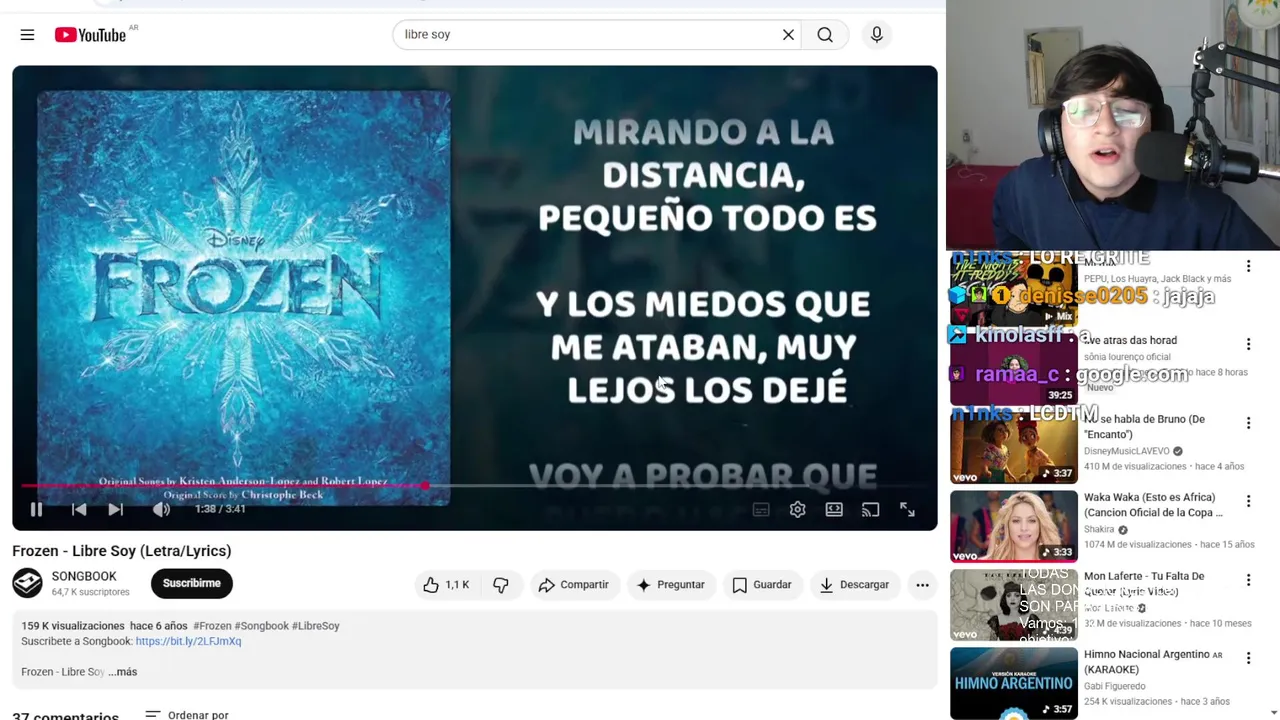Start voice search with the microphone icon
This screenshot has width=1280, height=720.
coord(877,35)
